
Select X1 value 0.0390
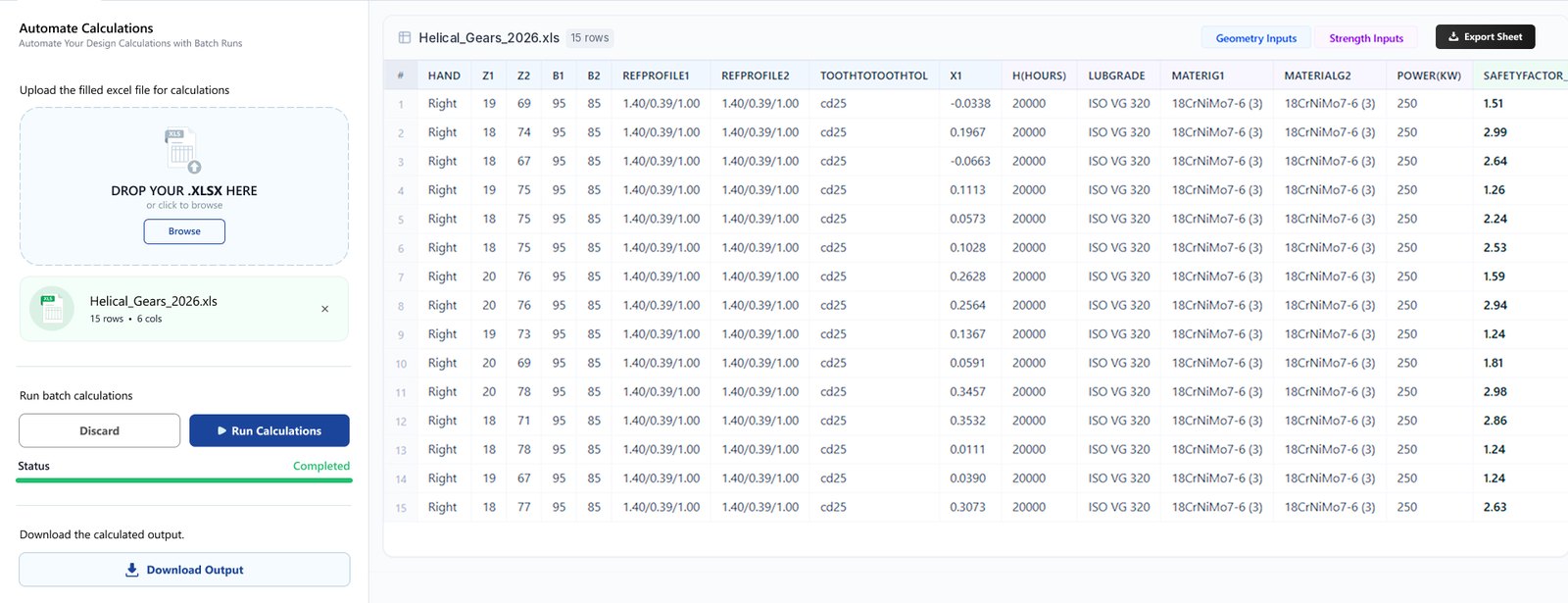[967, 478]
